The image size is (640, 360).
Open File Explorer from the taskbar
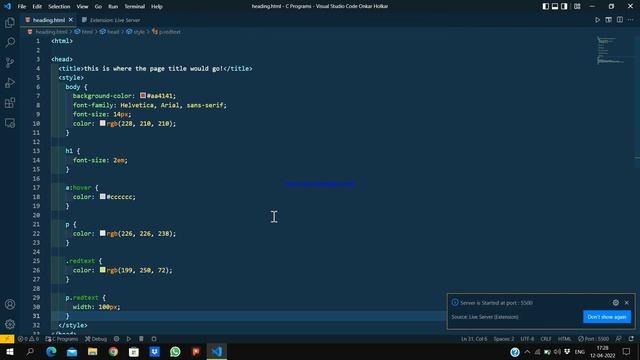click(x=93, y=351)
